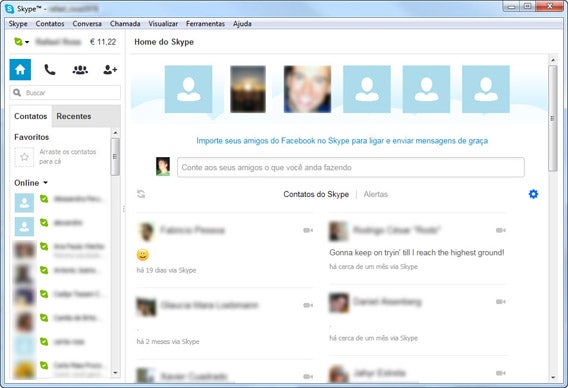Click the main feed scrollbar down arrow

tap(553, 377)
